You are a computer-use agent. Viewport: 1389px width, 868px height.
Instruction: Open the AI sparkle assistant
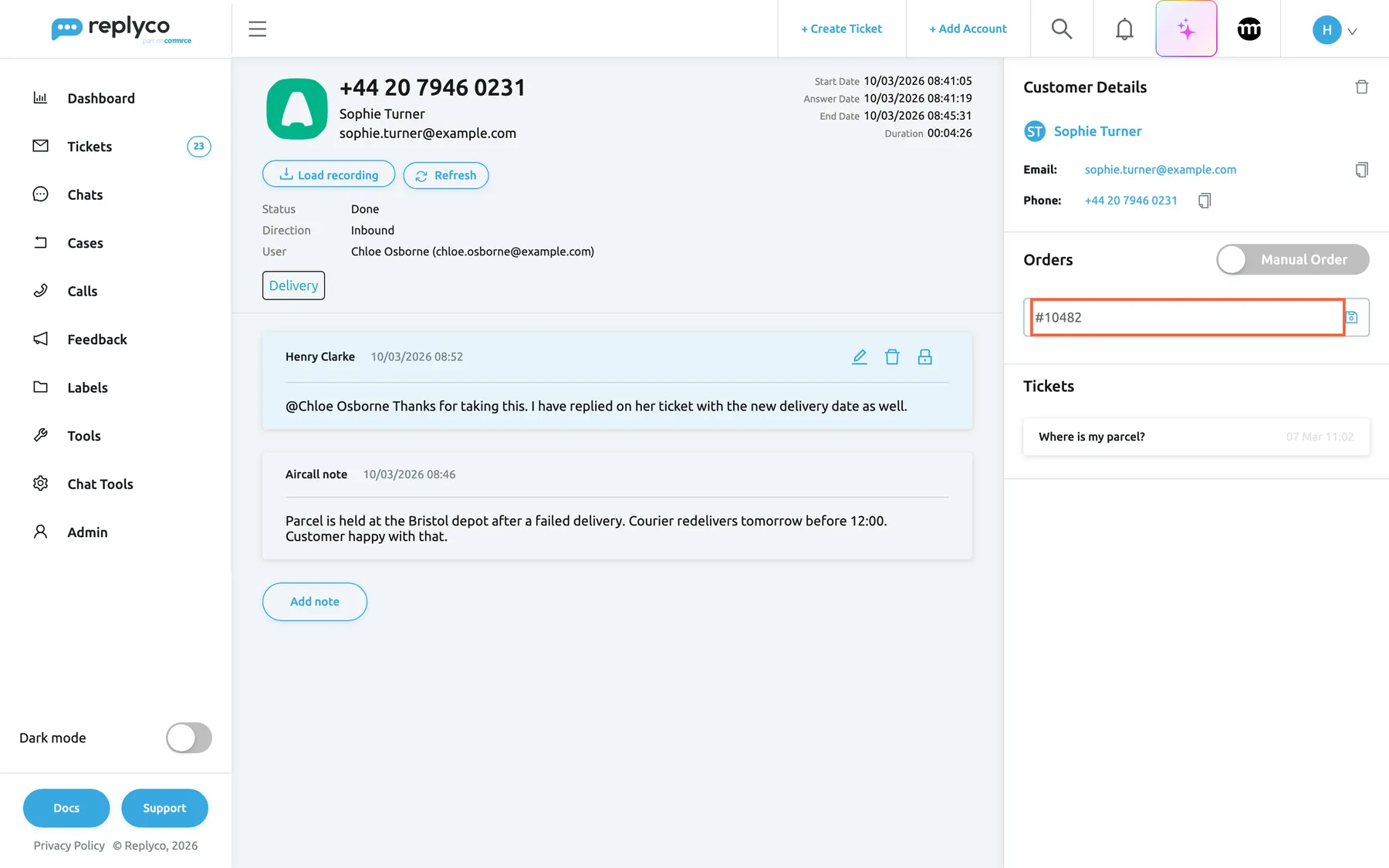point(1186,29)
